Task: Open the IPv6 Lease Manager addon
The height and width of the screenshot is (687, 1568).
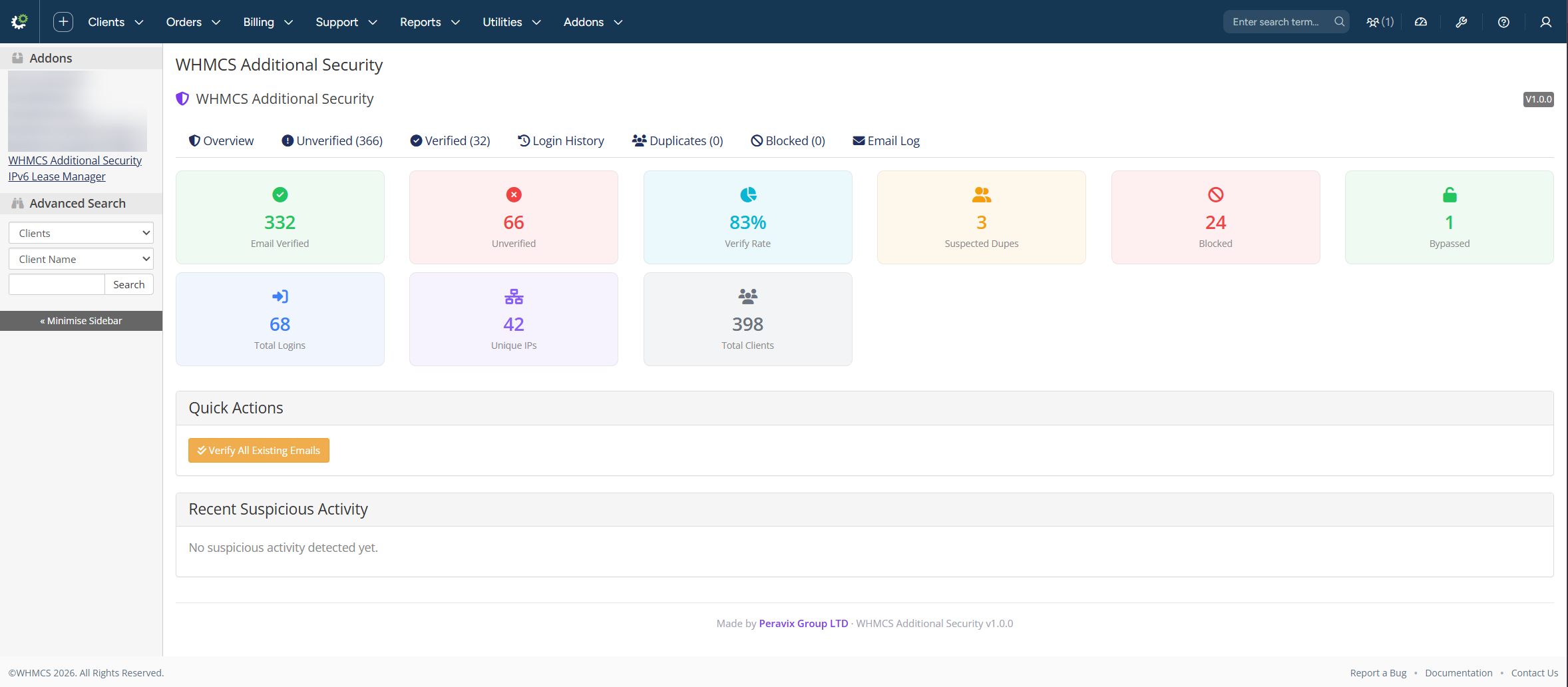Action: click(57, 176)
